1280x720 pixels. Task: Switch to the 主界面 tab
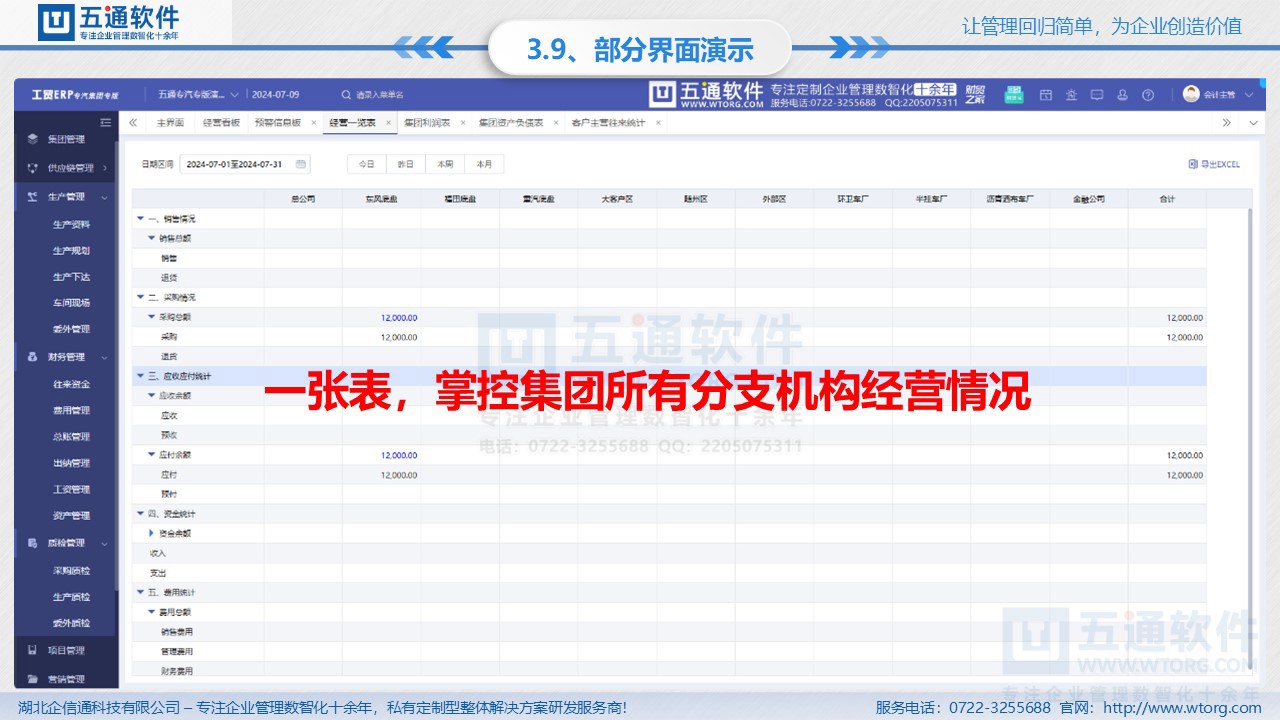(169, 123)
